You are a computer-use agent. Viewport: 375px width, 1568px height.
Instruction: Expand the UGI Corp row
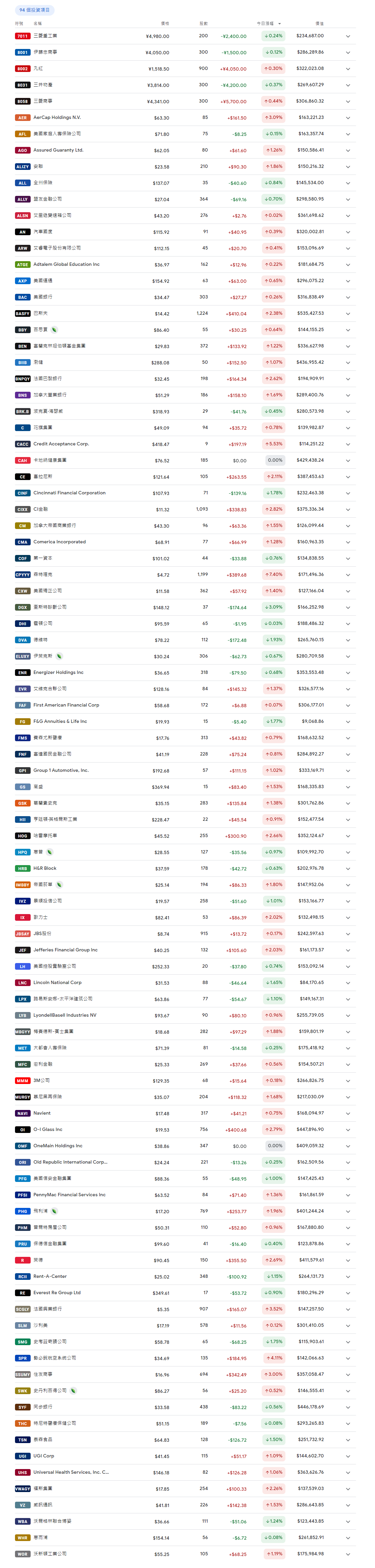[x=348, y=1456]
